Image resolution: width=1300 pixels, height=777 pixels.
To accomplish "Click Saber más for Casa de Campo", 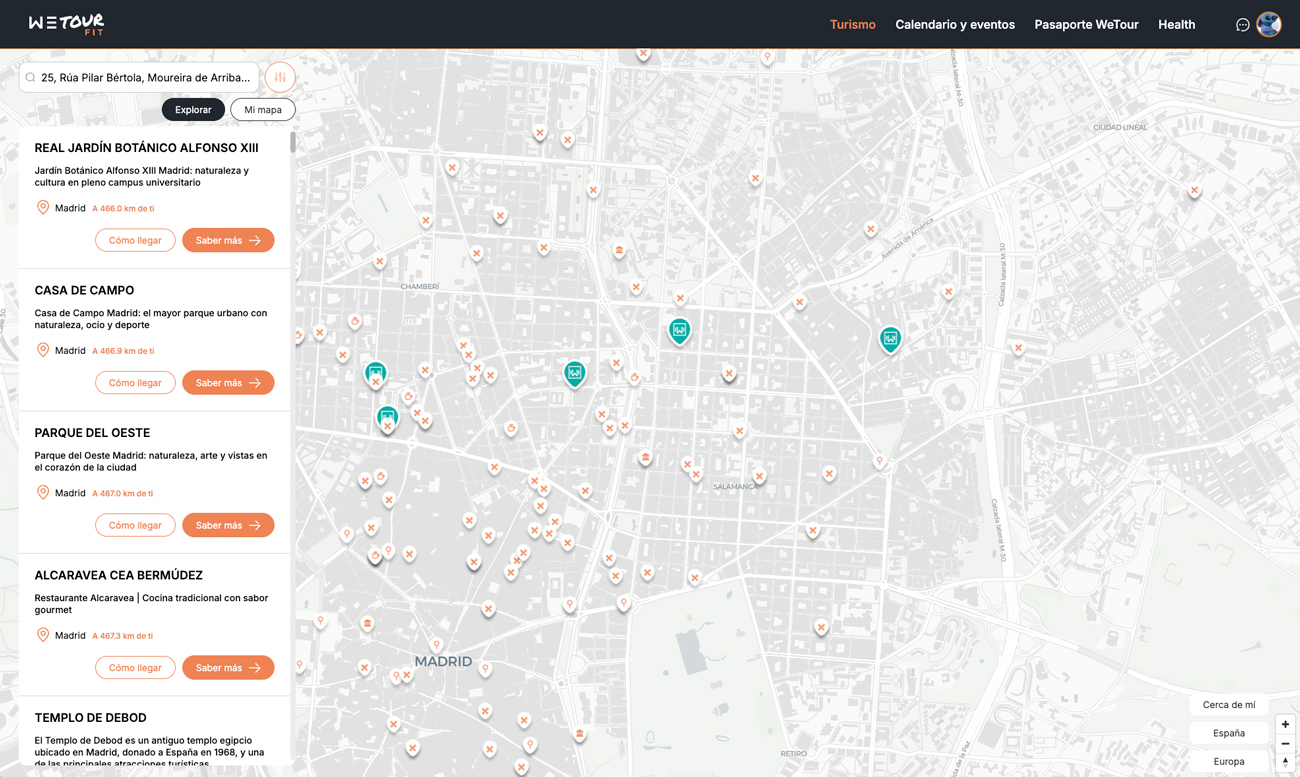I will pos(228,383).
